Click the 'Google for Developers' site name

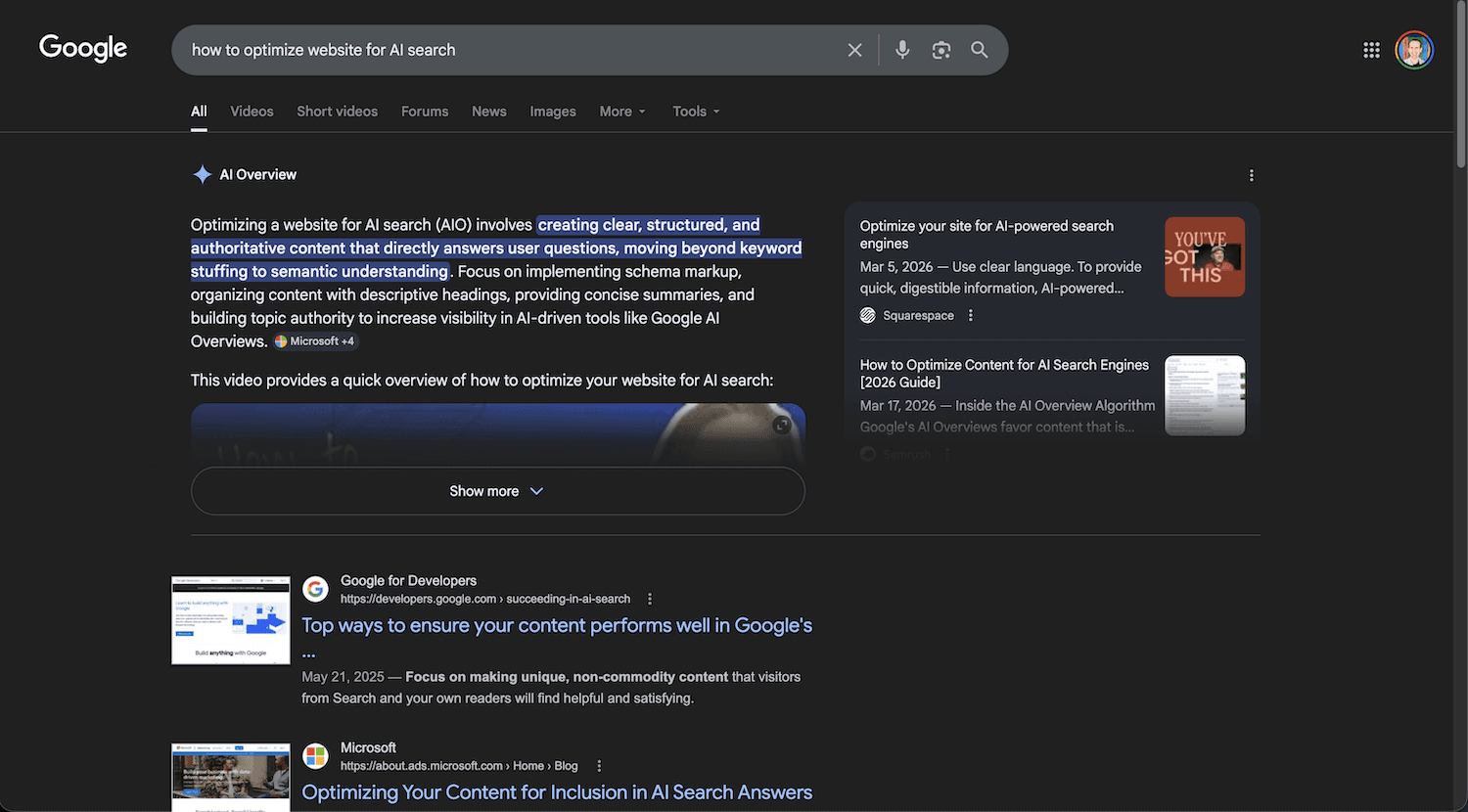(x=408, y=580)
